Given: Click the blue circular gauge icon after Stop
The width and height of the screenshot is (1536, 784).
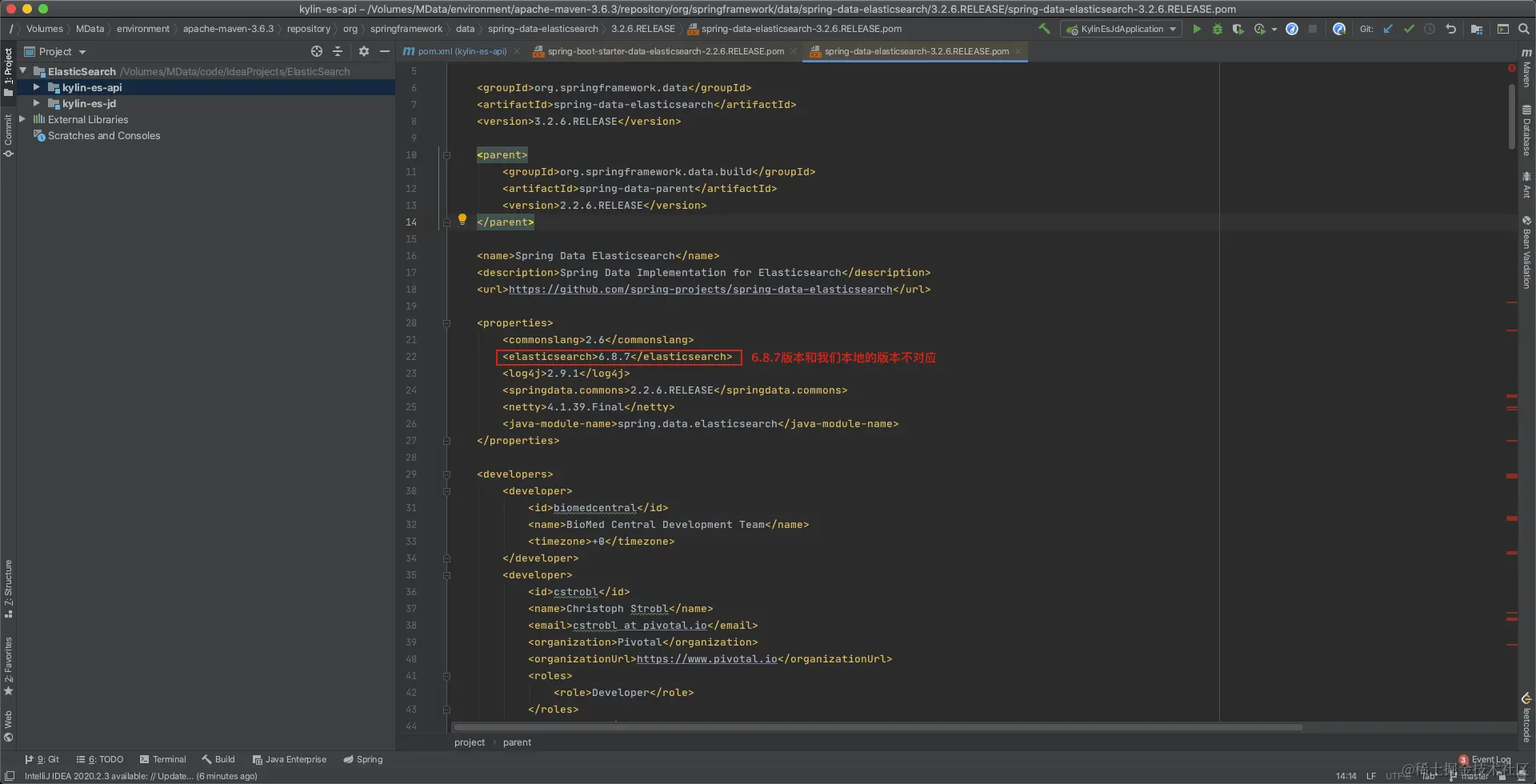Looking at the screenshot, I should pyautogui.click(x=1339, y=29).
